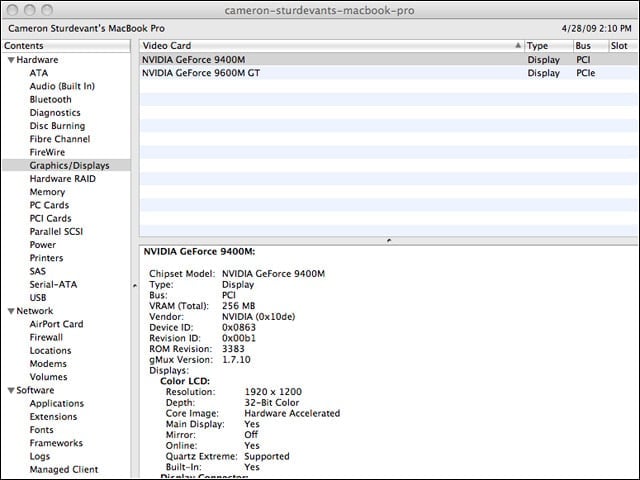The width and height of the screenshot is (640, 480).
Task: Select Volumes under Network
Action: coord(48,377)
